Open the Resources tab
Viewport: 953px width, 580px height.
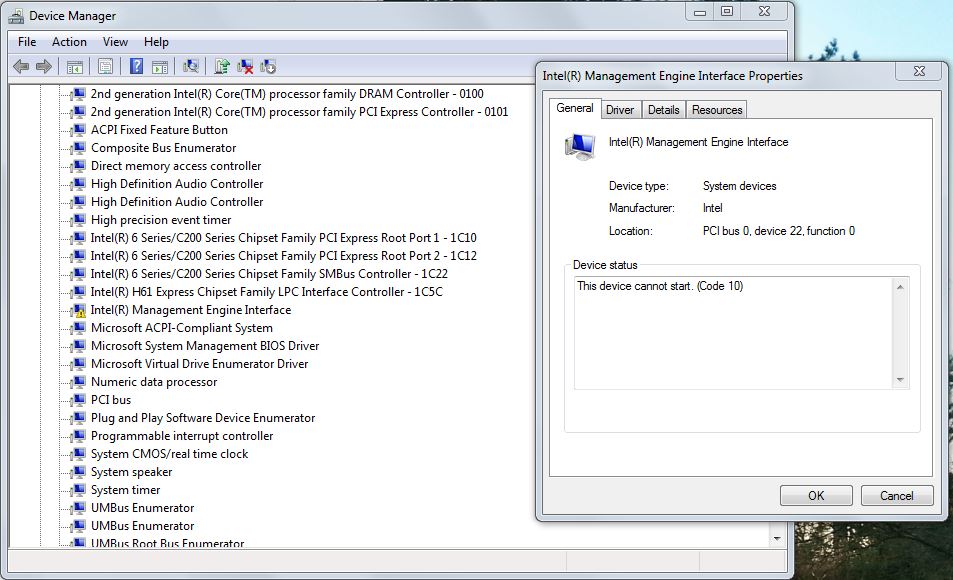pyautogui.click(x=717, y=110)
